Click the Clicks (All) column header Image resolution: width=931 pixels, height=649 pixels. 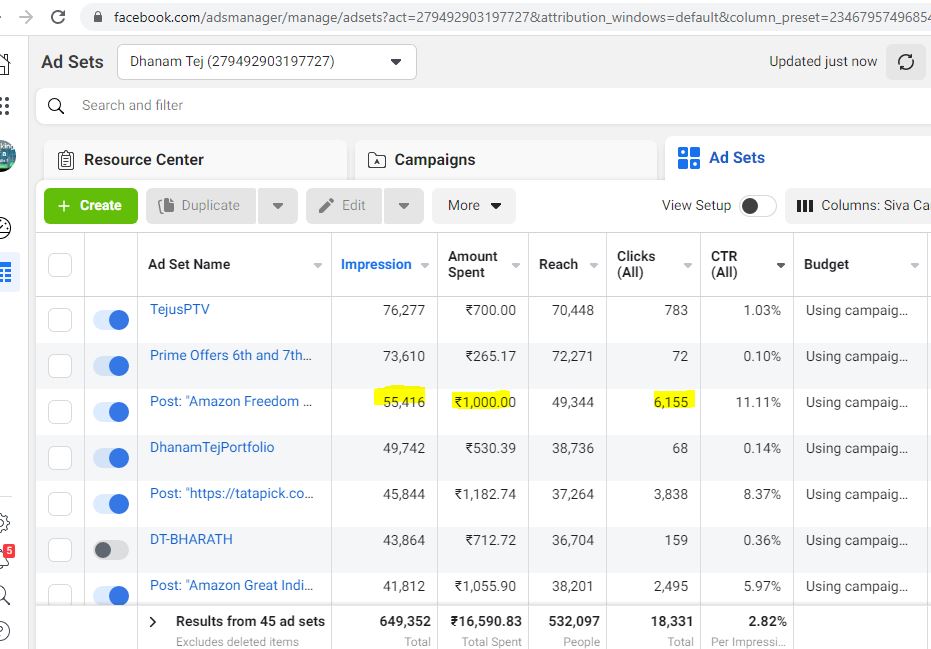pyautogui.click(x=636, y=265)
